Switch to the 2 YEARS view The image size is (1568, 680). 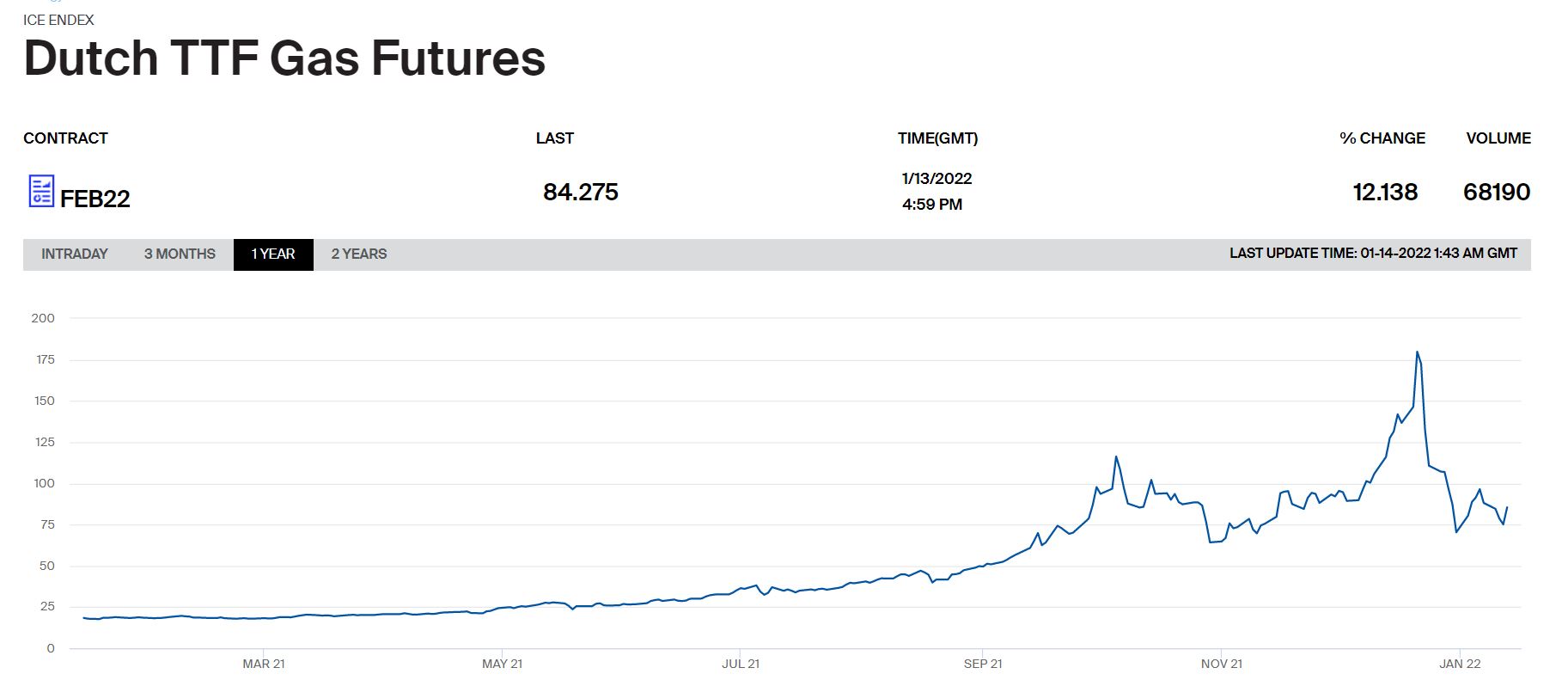[x=359, y=254]
